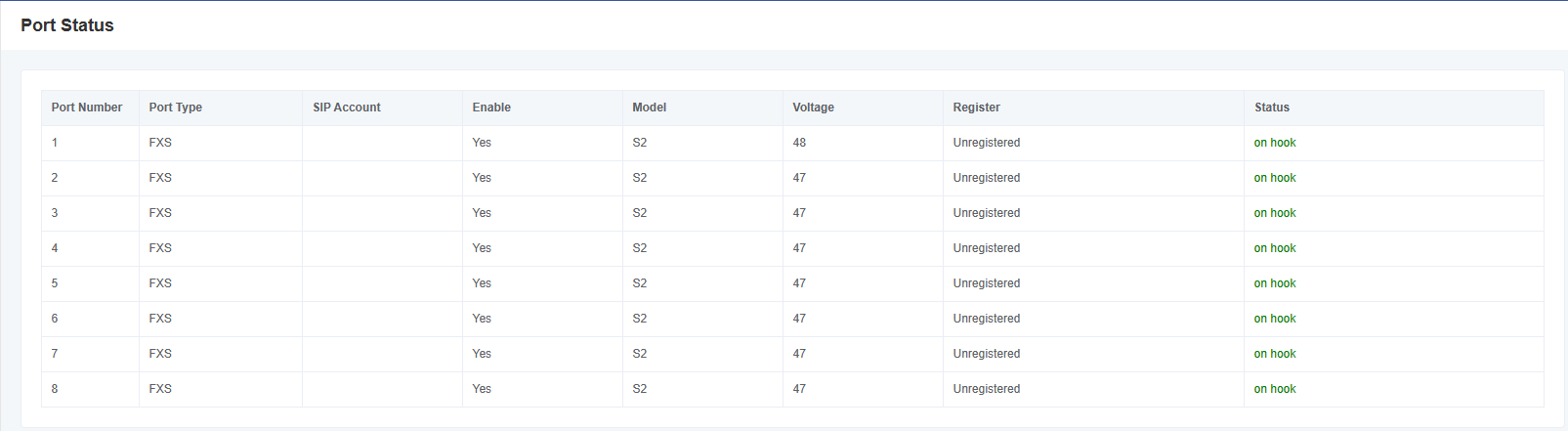Click Unregistered status for port 1
Image resolution: width=1568 pixels, height=431 pixels.
pyautogui.click(x=987, y=143)
